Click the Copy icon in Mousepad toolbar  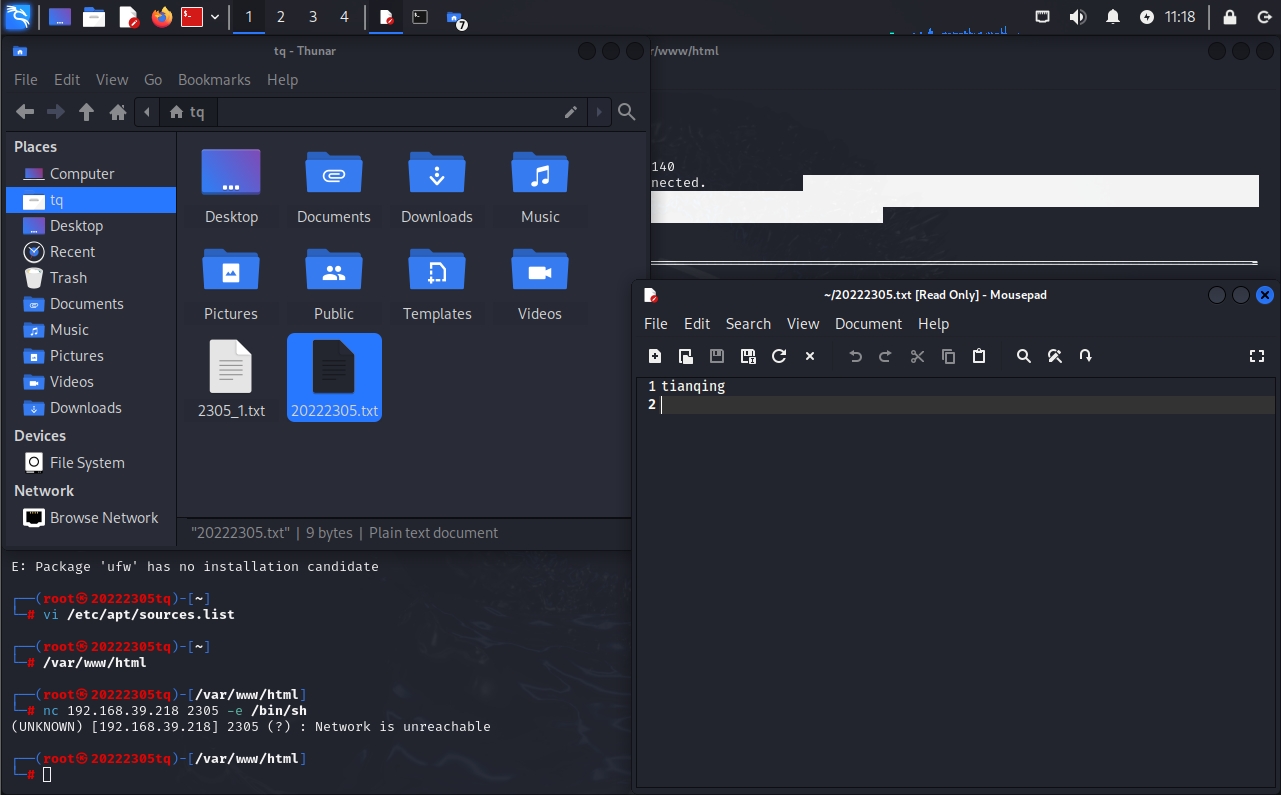point(949,356)
